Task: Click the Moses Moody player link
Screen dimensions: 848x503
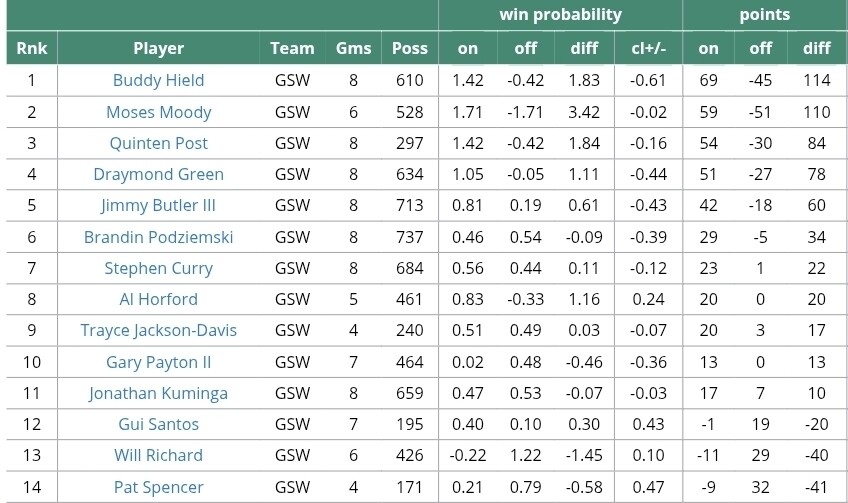Action: click(158, 112)
